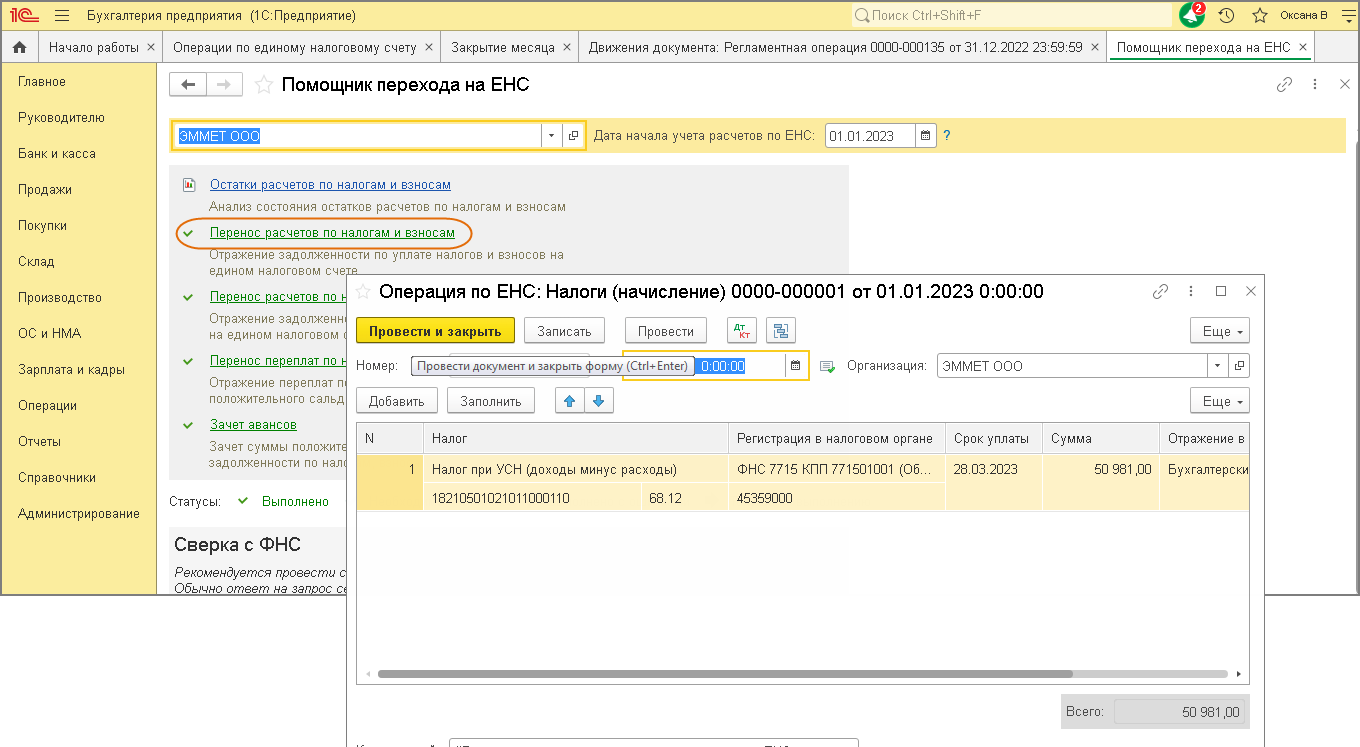Copy link icon in Помощник window
Viewport: 1360px width, 747px height.
(1285, 85)
